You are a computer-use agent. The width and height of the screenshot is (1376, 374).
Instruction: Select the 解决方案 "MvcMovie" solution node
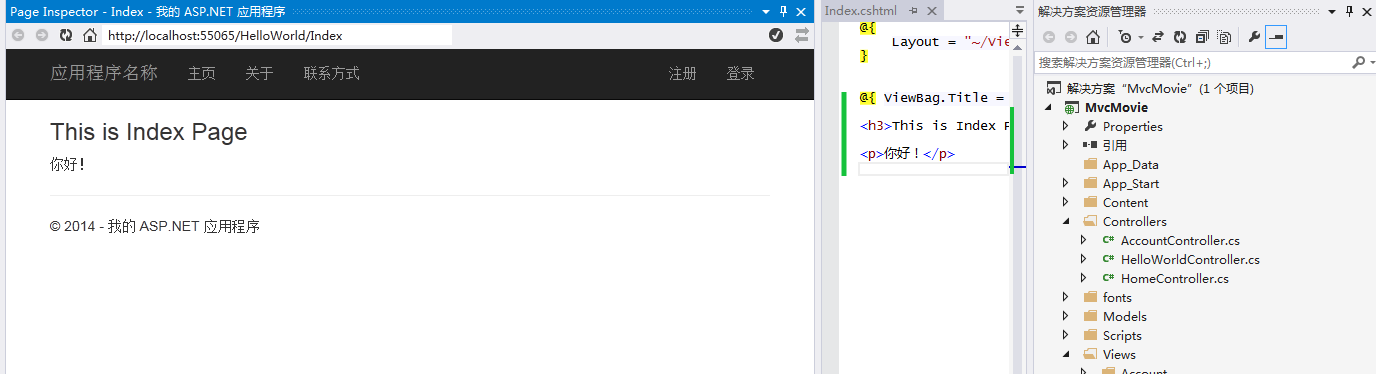pos(1160,88)
